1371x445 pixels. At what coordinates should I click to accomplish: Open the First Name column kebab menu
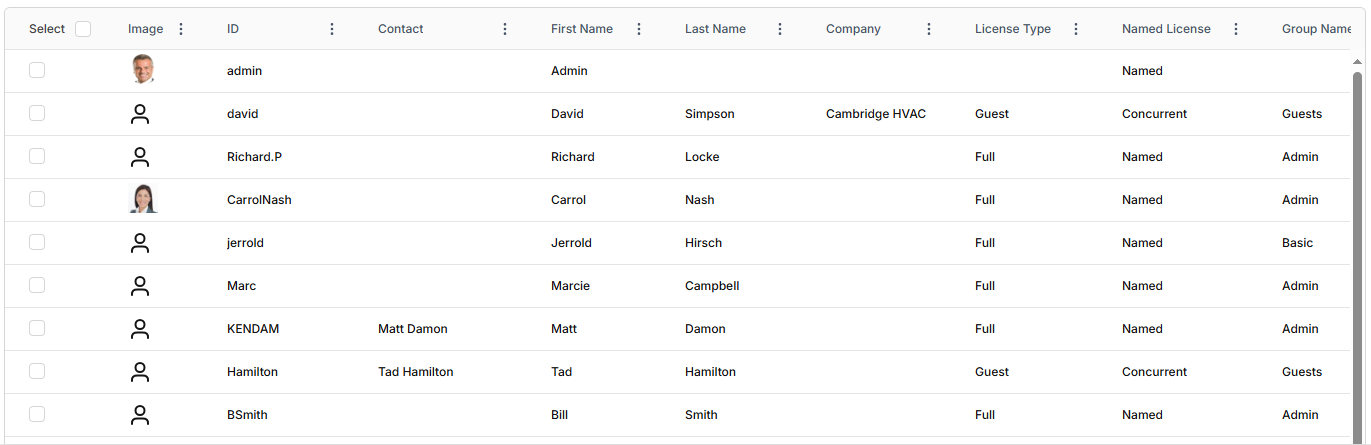[639, 29]
